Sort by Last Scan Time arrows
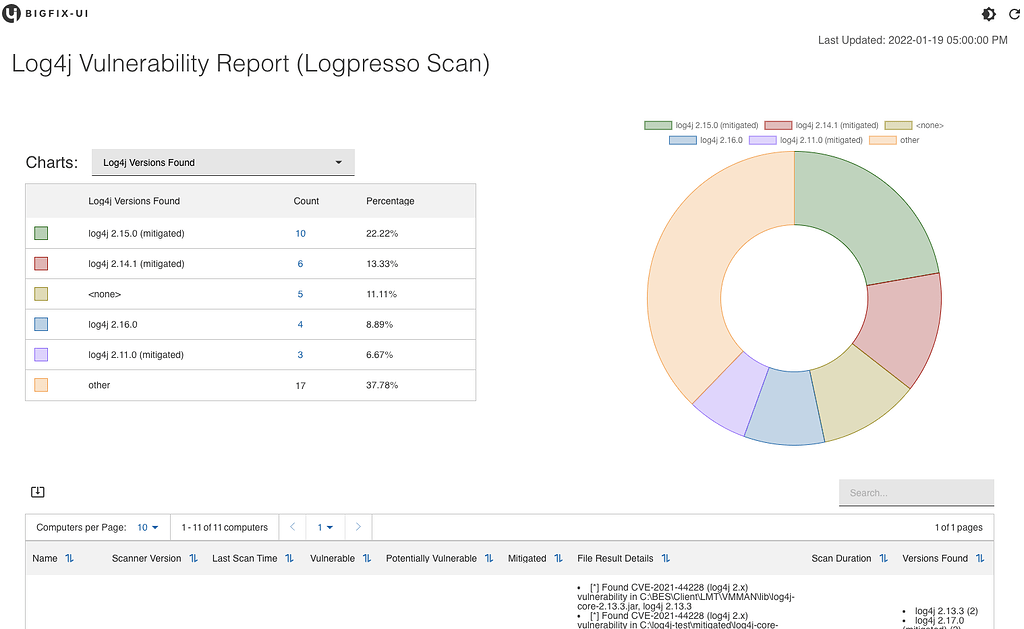 pos(289,558)
